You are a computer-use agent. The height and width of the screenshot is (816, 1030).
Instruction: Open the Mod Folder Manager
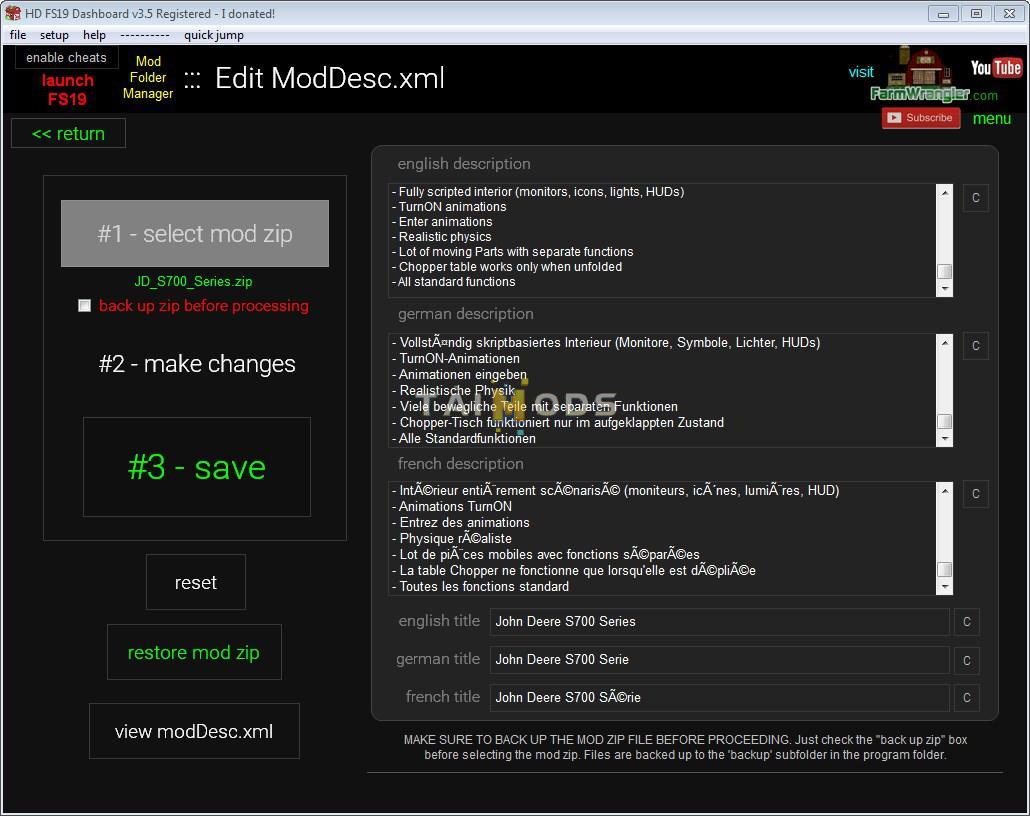tap(148, 78)
